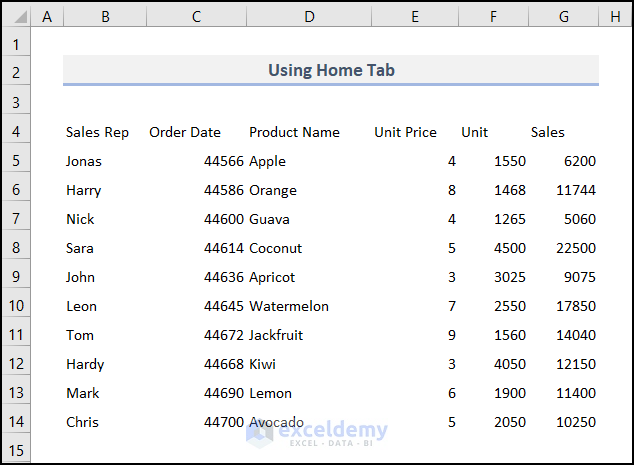Viewport: 634px width, 465px height.
Task: Click the select-all corner of the grid
Action: [16, 16]
